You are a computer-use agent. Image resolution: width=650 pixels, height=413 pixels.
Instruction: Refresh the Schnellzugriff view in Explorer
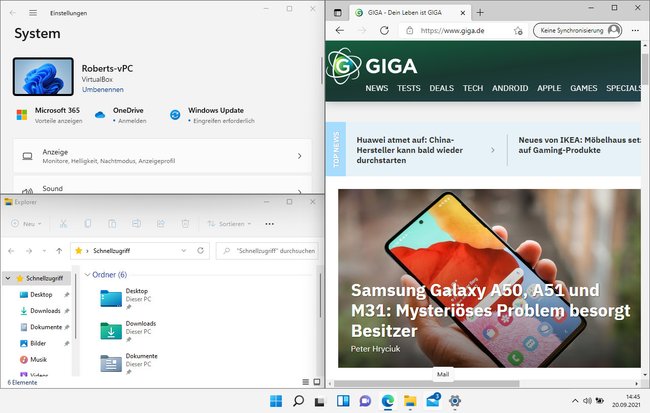[x=201, y=250]
